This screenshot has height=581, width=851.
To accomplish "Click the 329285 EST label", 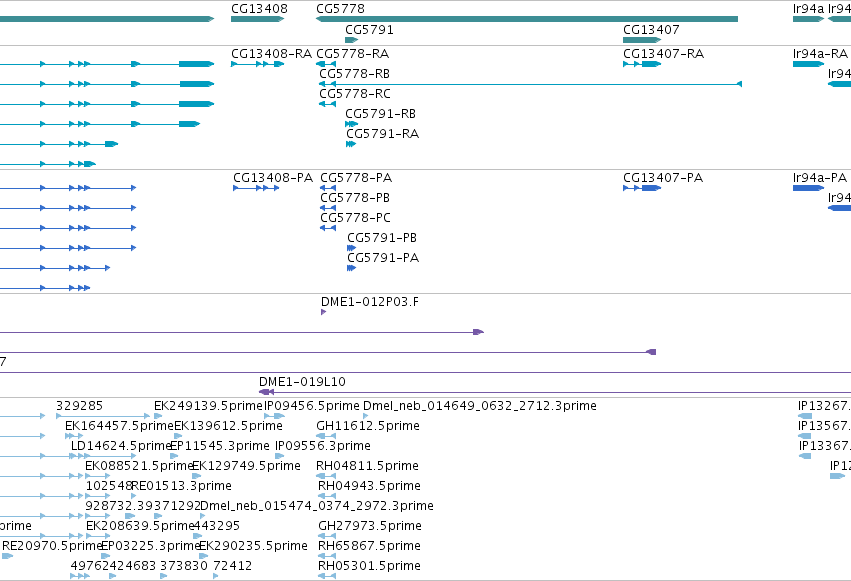I will point(79,406).
